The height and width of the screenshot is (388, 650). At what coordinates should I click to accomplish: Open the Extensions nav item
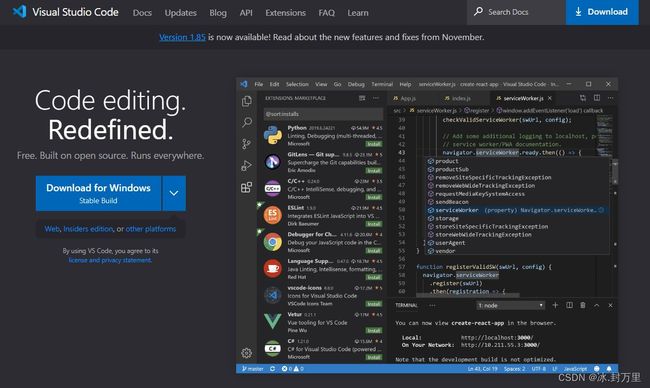pos(285,13)
